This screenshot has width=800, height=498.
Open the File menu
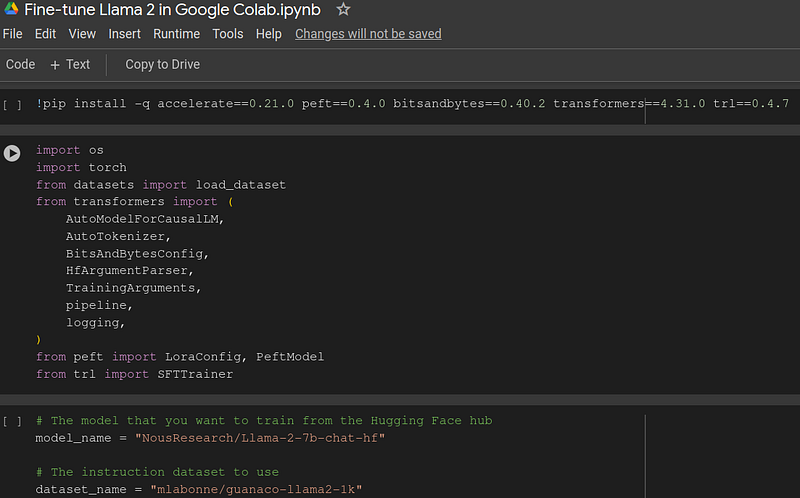pyautogui.click(x=12, y=34)
